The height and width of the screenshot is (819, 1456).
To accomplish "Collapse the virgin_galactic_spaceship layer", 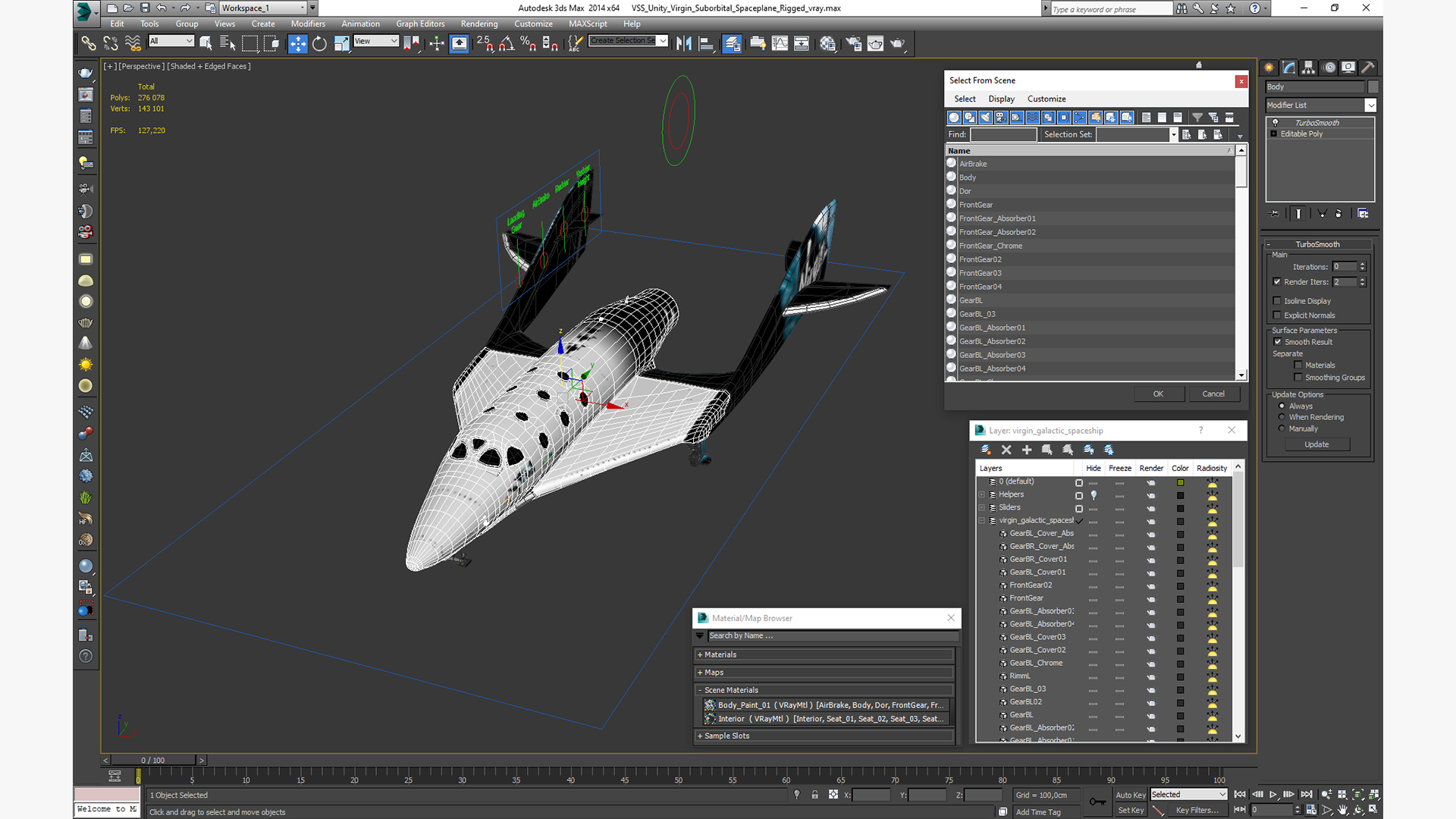I will coord(981,520).
